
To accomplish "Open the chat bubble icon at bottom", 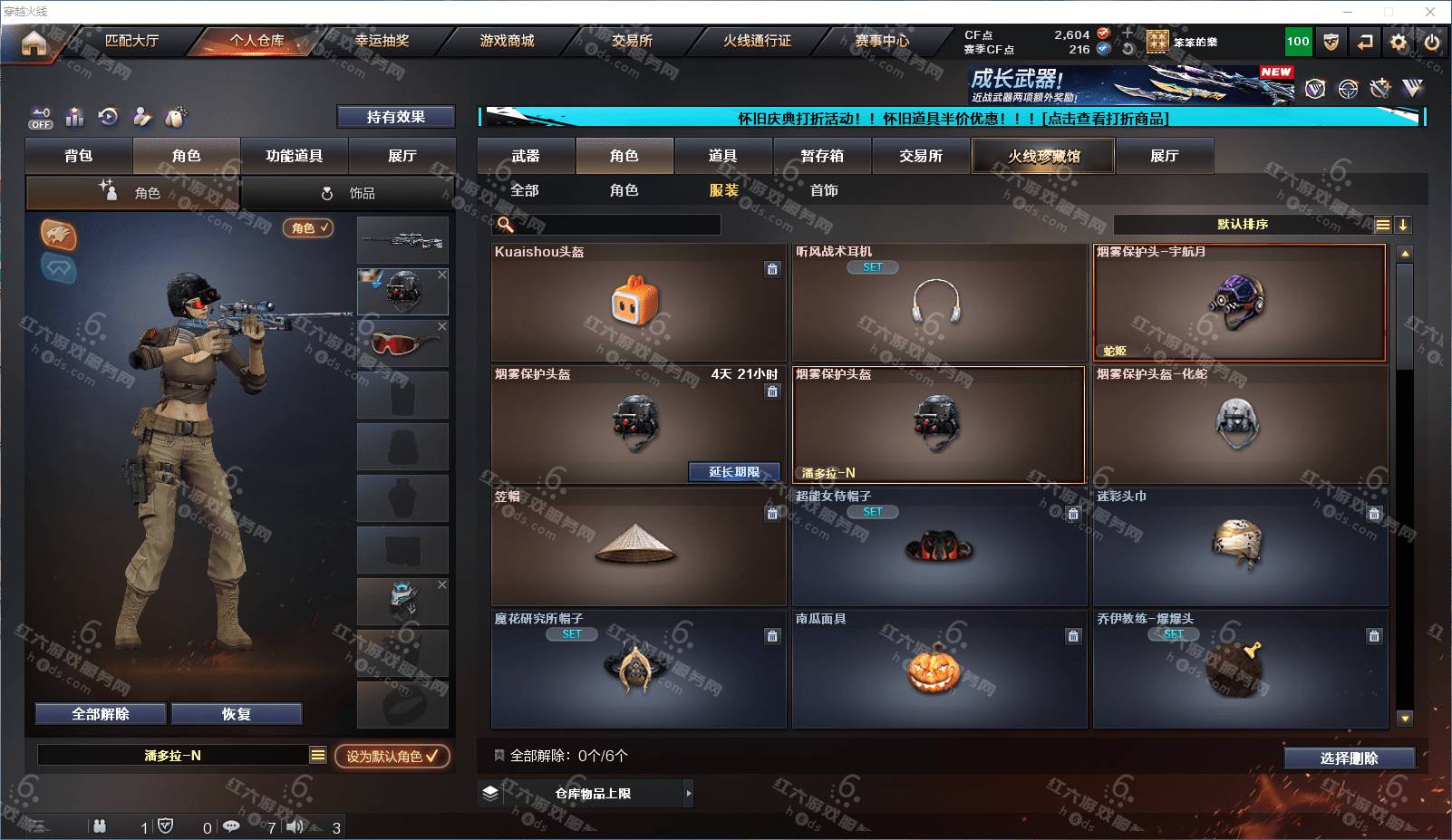I will pyautogui.click(x=231, y=826).
